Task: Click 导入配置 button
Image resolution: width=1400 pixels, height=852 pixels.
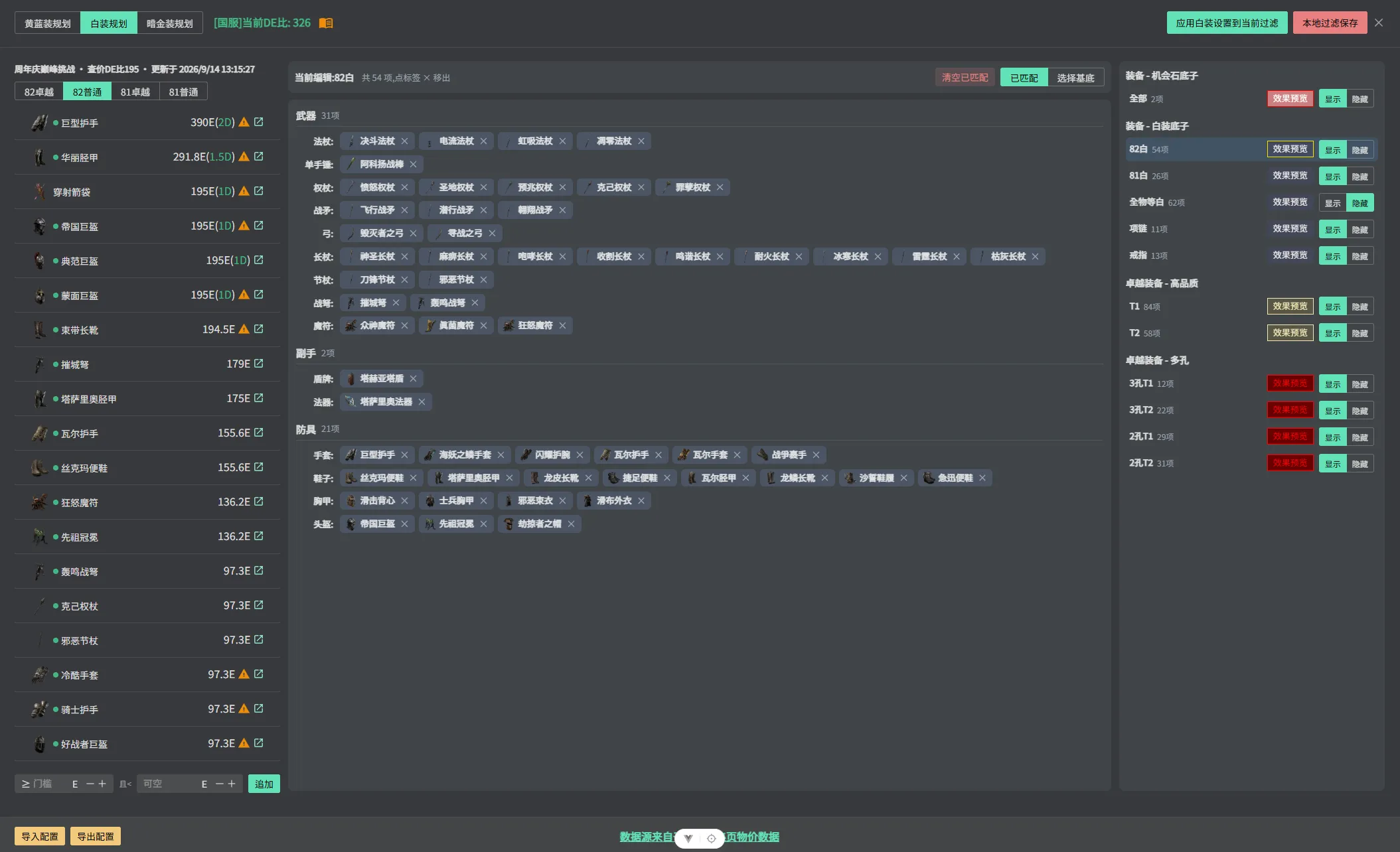Action: tap(40, 836)
